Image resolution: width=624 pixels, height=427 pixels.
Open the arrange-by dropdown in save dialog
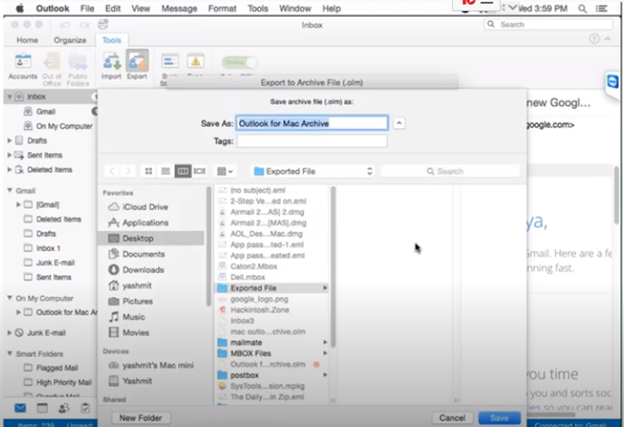pyautogui.click(x=225, y=171)
